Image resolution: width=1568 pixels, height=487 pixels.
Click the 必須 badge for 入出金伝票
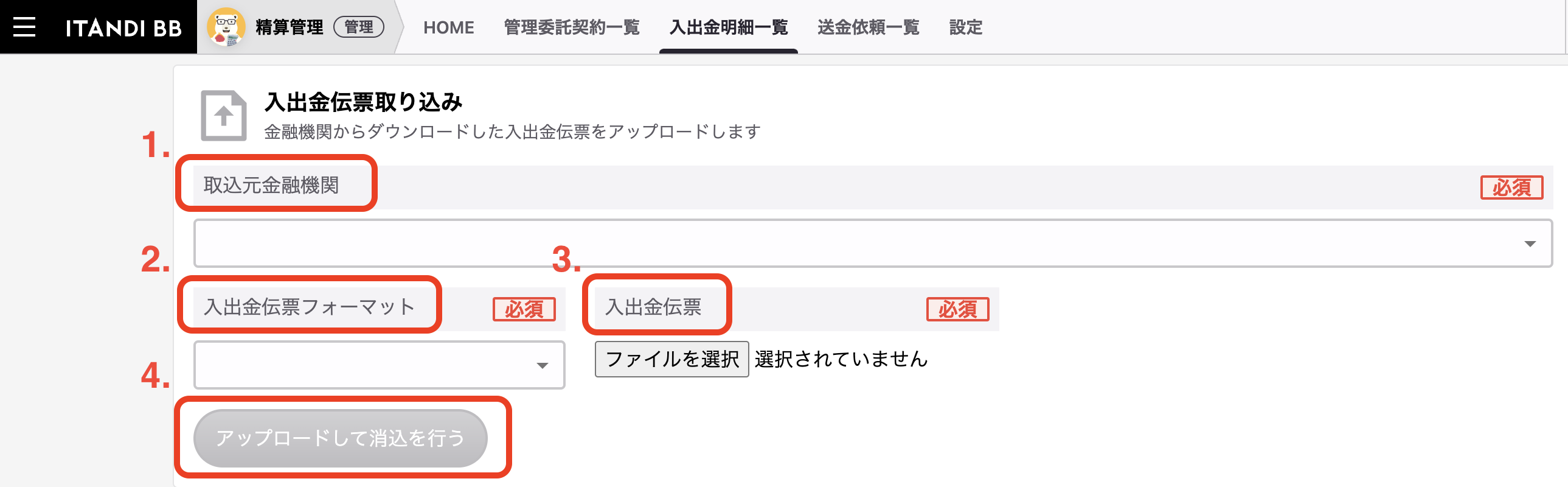pyautogui.click(x=957, y=309)
